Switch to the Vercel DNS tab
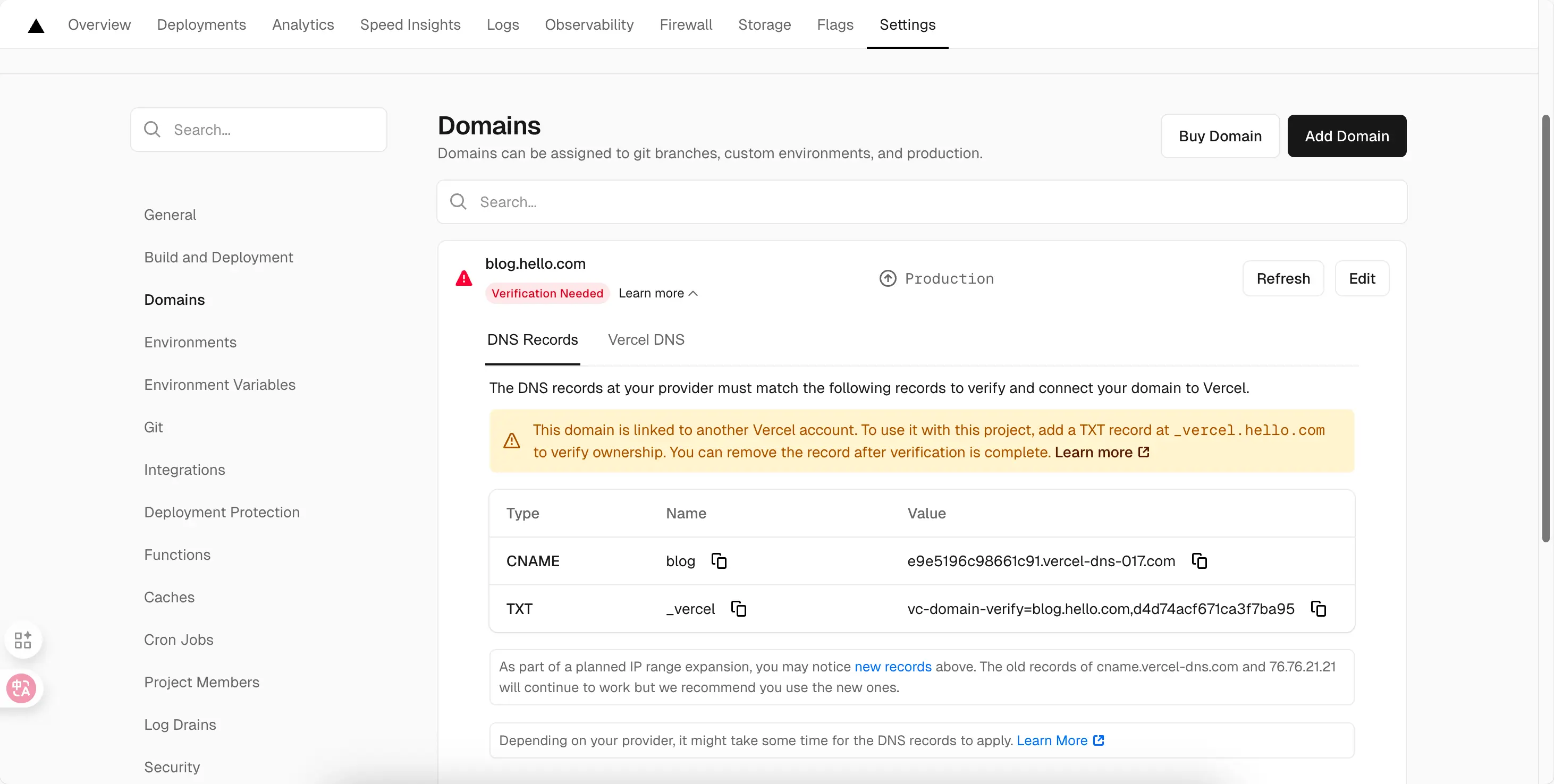 click(646, 339)
